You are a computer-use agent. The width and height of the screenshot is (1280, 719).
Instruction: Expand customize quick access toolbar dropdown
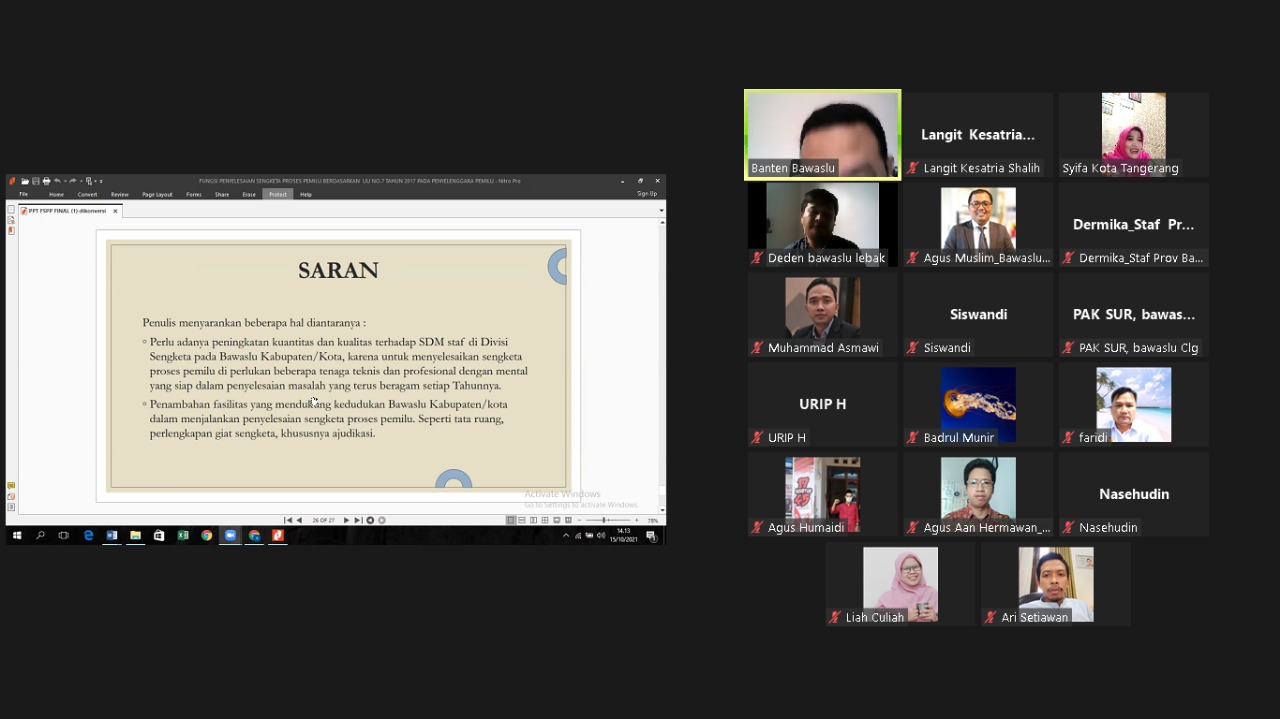[101, 181]
